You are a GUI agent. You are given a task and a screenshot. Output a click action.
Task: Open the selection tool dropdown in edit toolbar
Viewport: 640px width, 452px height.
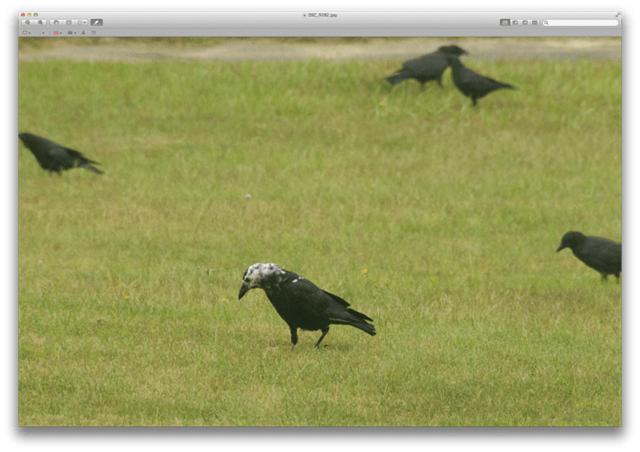(27, 33)
